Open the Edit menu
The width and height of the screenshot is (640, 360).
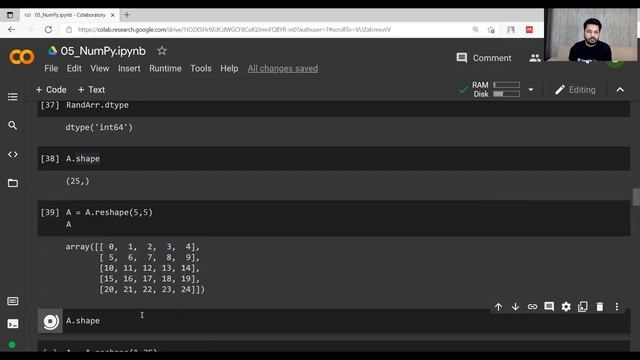pos(74,68)
